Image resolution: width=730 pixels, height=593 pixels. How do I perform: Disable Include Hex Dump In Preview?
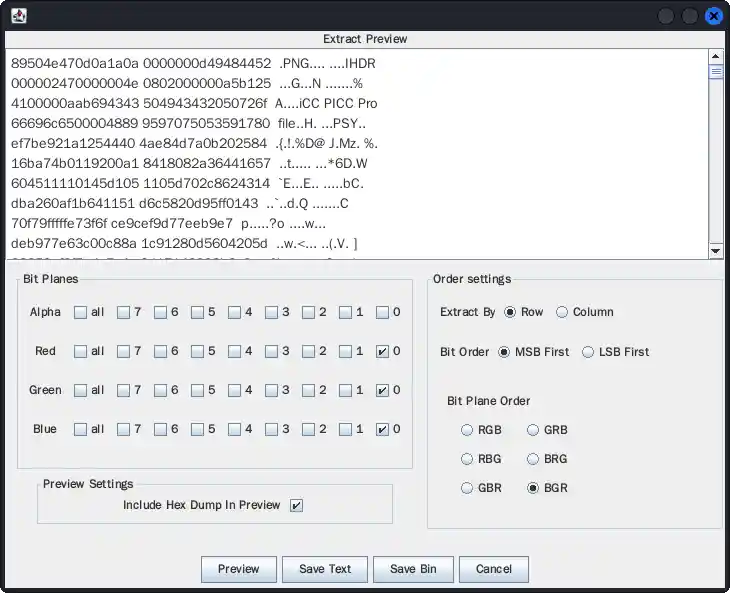click(296, 505)
